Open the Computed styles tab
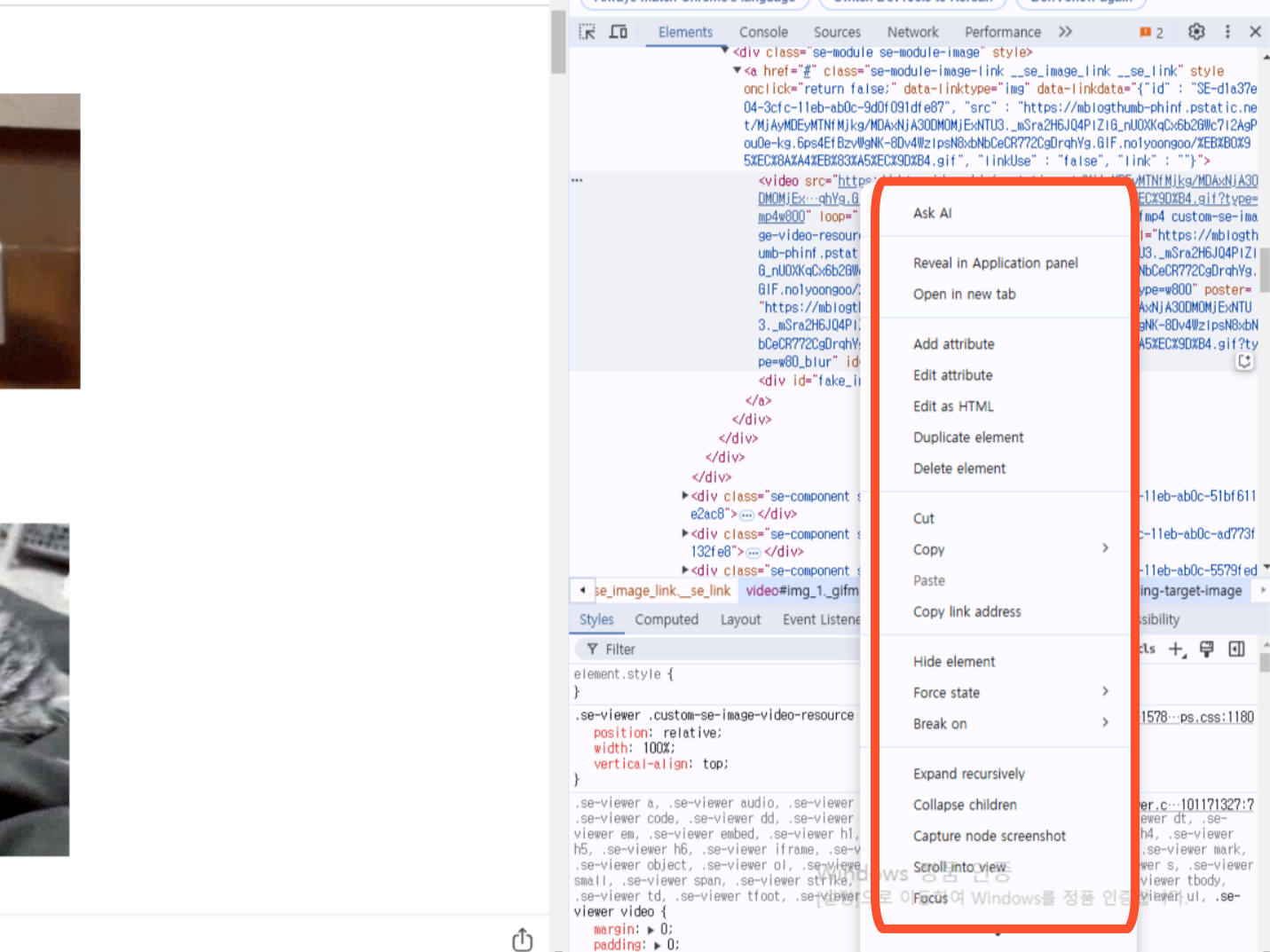The image size is (1270, 952). click(667, 619)
